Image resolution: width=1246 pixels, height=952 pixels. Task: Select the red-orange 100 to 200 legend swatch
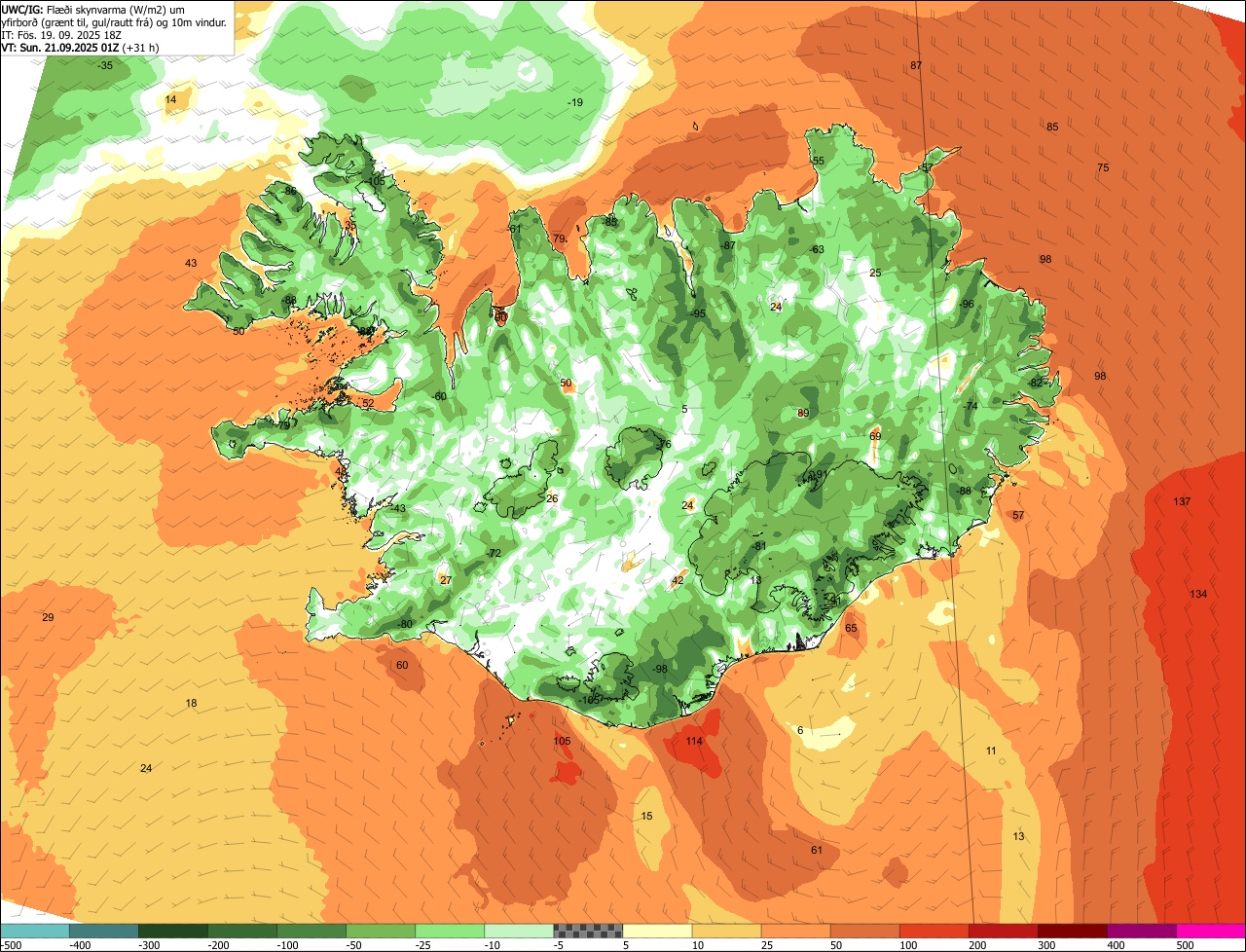[933, 931]
